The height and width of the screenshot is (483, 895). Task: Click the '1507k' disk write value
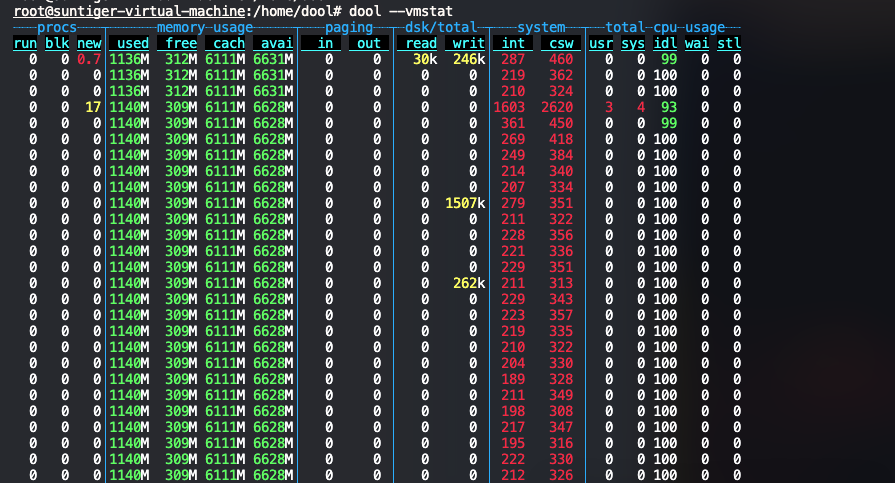(465, 203)
